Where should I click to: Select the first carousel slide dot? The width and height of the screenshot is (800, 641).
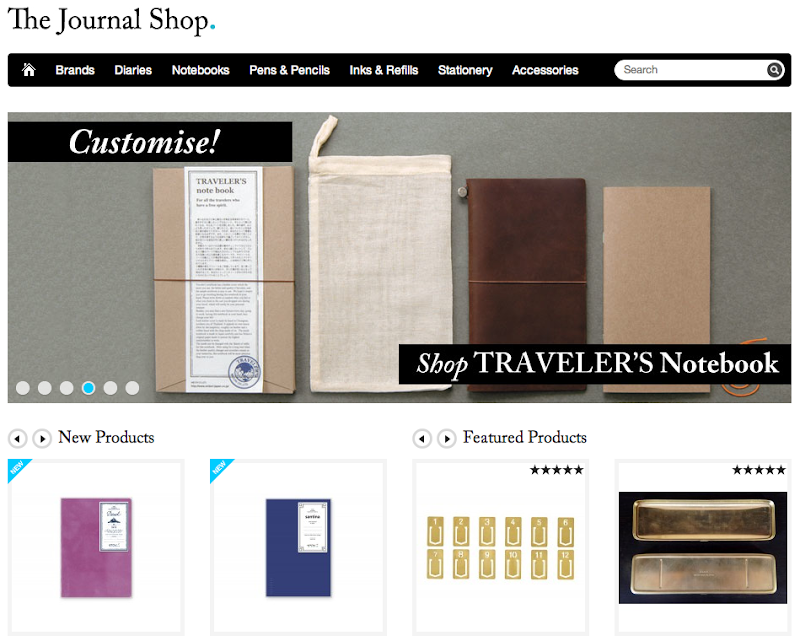pyautogui.click(x=22, y=388)
